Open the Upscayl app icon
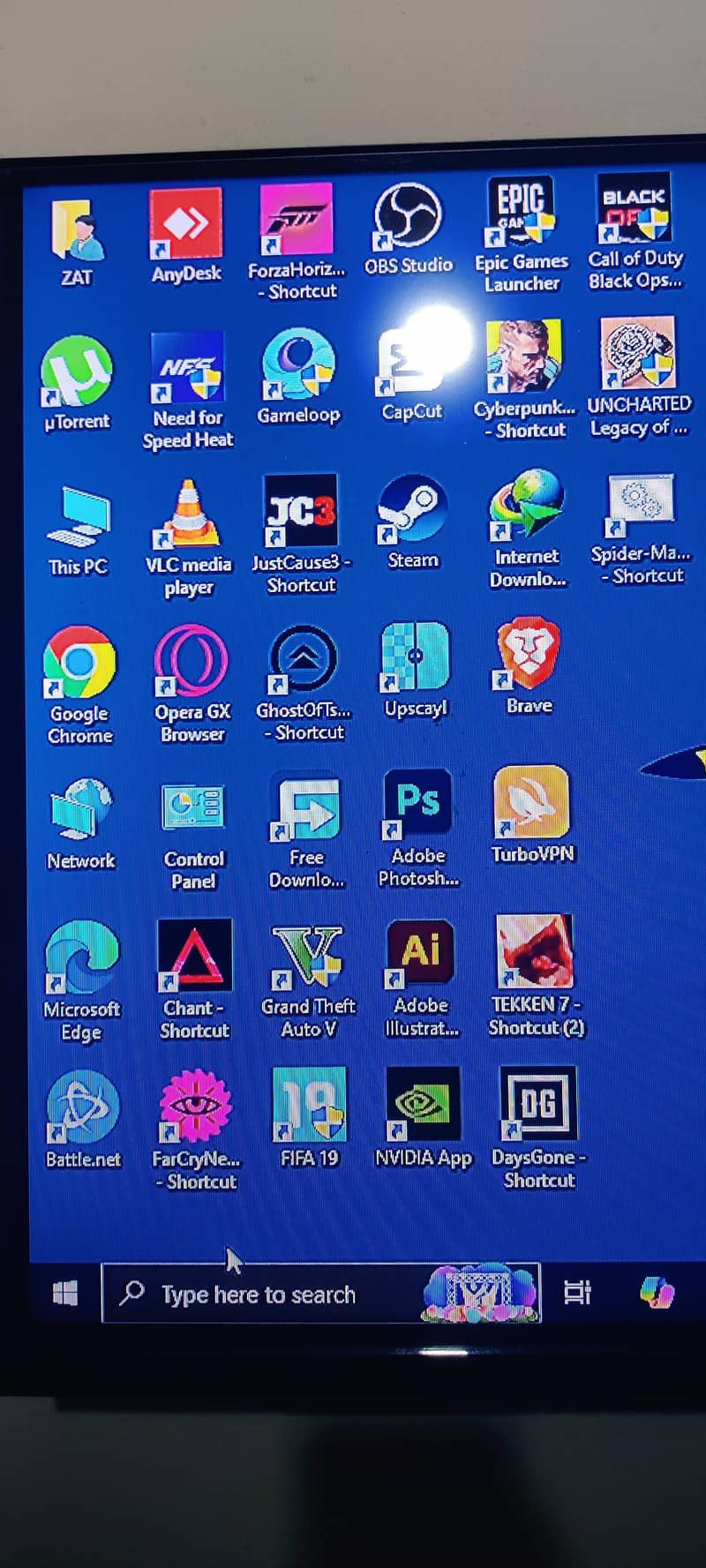This screenshot has width=706, height=1568. pyautogui.click(x=415, y=656)
